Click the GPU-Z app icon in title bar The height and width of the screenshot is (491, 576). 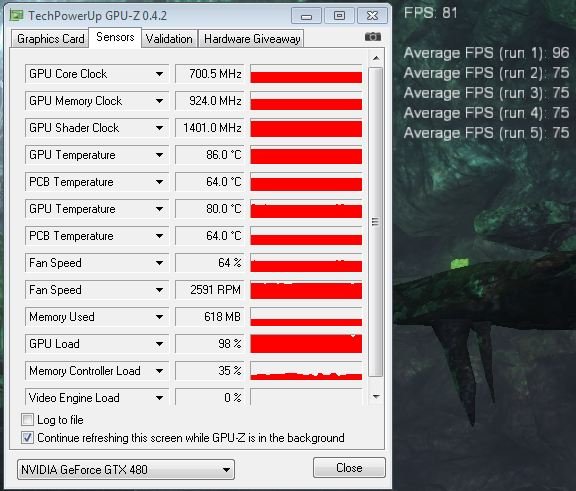[17, 15]
